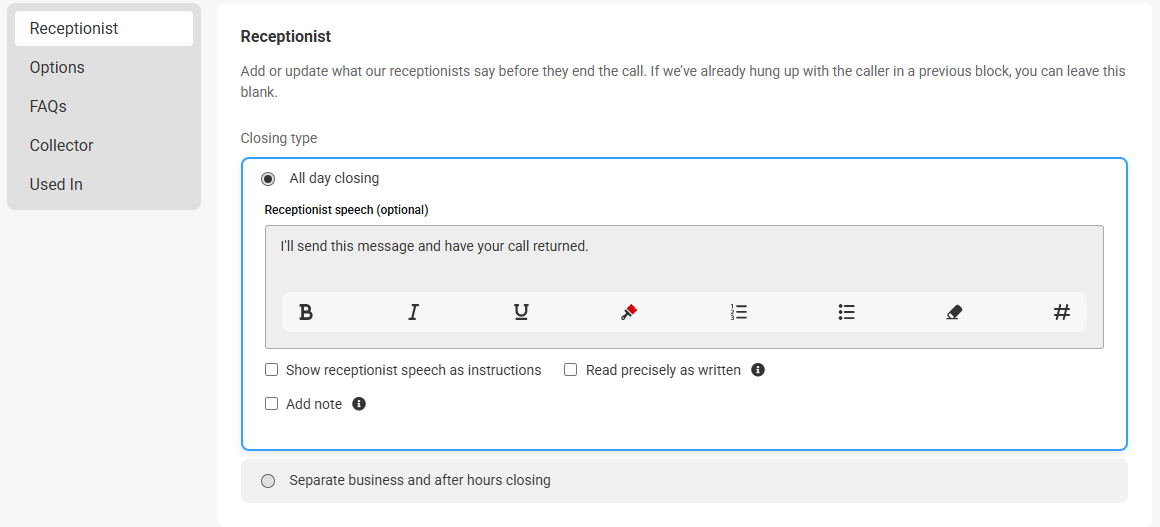Viewport: 1160px width, 527px height.
Task: Select the red highlighter tool
Action: pos(629,312)
